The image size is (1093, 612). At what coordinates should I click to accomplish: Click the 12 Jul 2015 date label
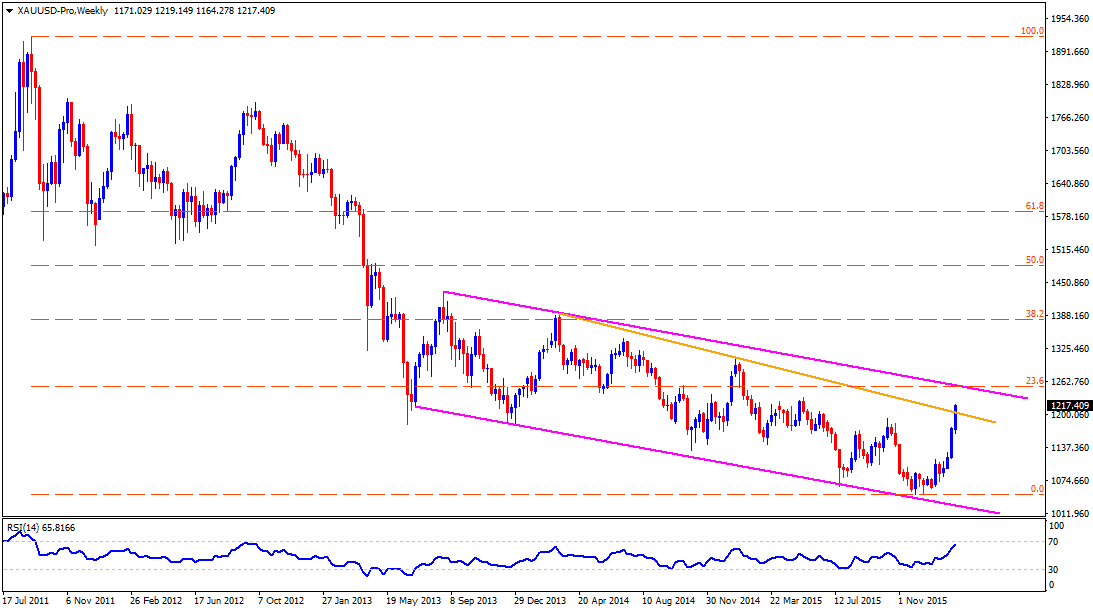coord(857,600)
